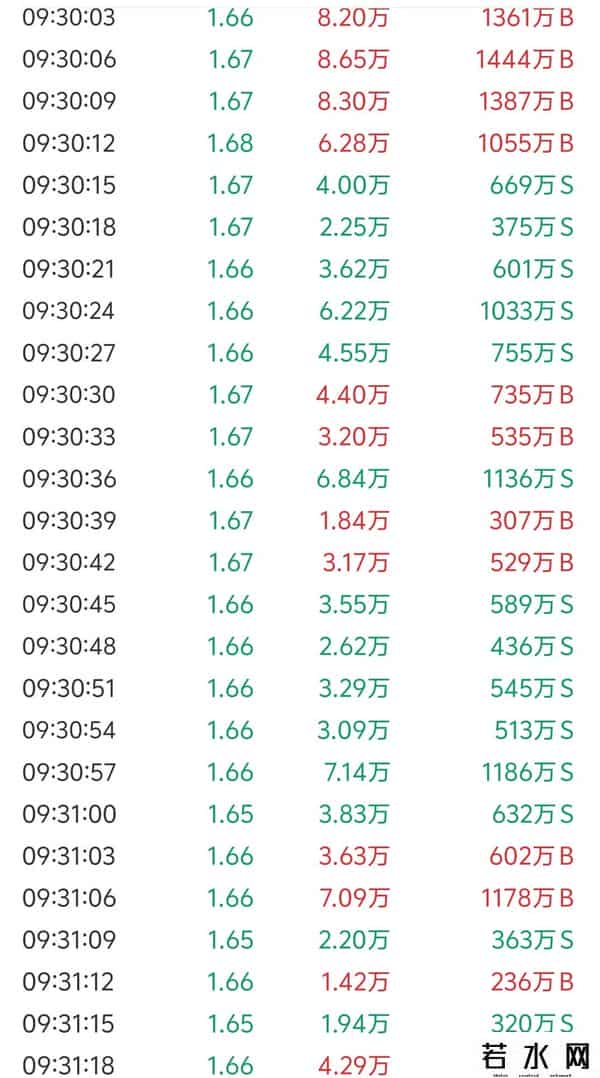The width and height of the screenshot is (600, 1078).
Task: Select the 3.62万 volume value
Action: 352,269
